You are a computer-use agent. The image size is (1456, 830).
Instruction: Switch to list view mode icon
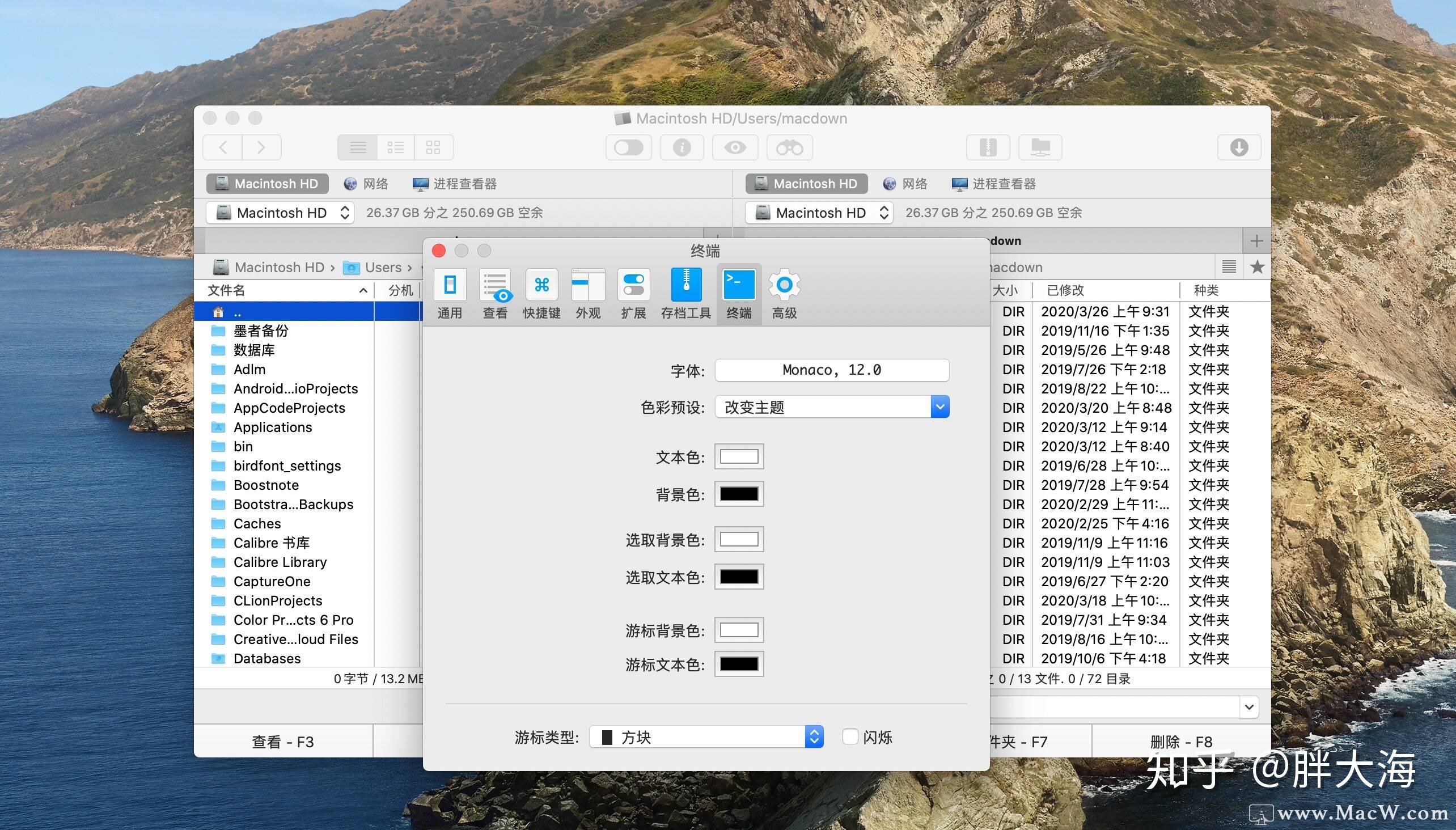click(357, 147)
